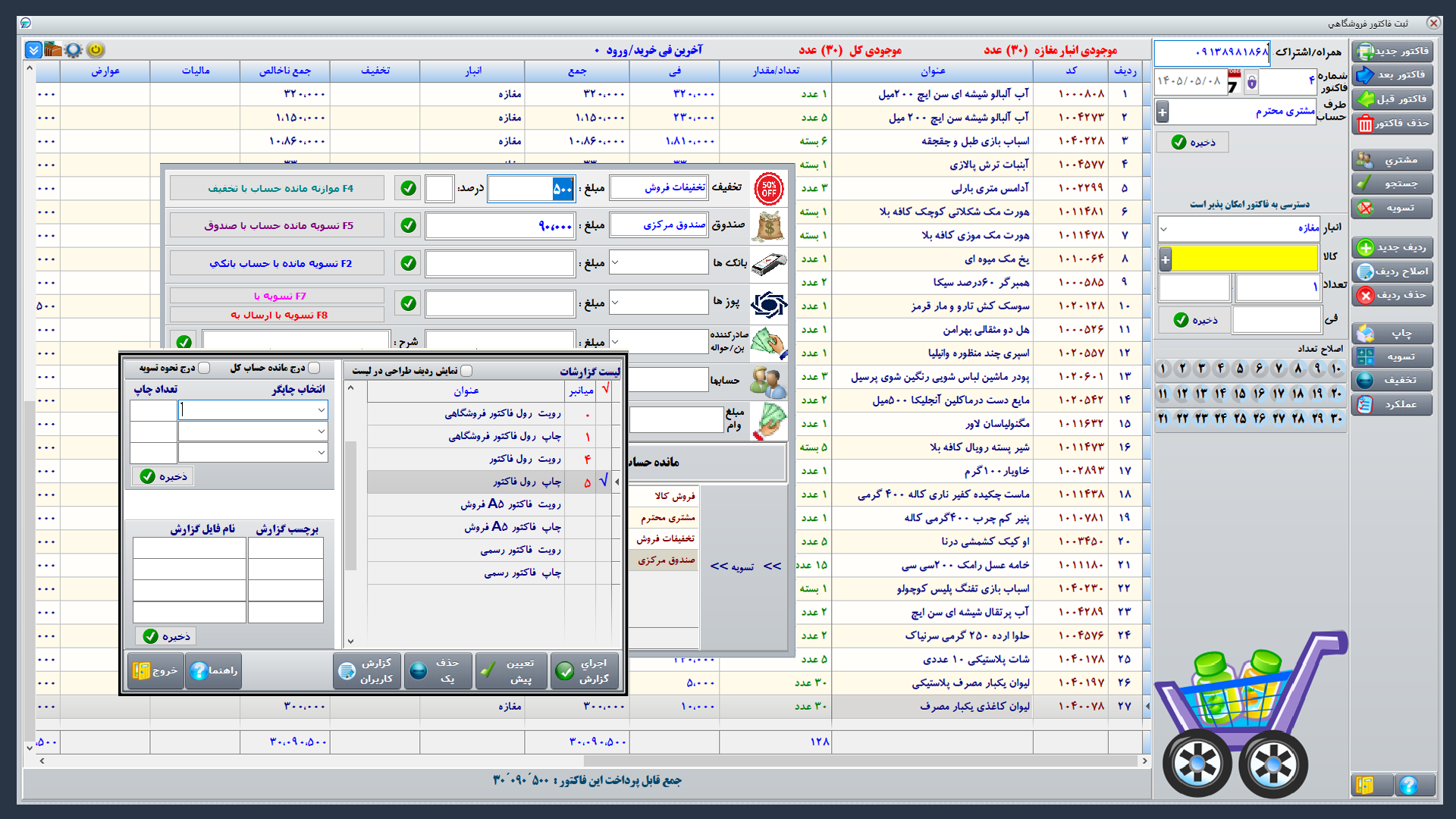Confirm the صندوق row with its green check
Screen dimensions: 1456x819
pyautogui.click(x=408, y=225)
